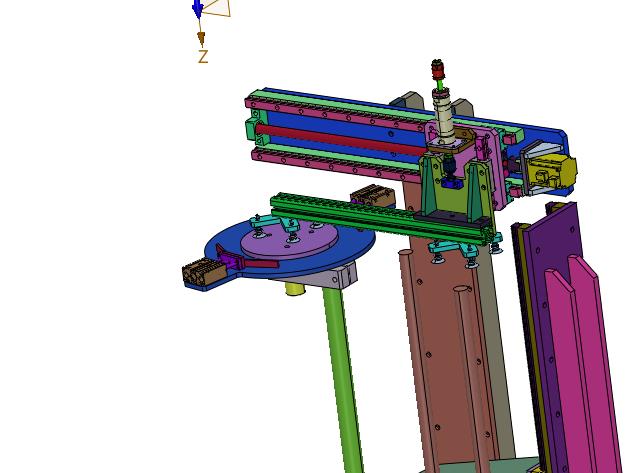Image resolution: width=632 pixels, height=473 pixels.
Task: Select the cyan suction bracket under the beam
Action: click(x=453, y=248)
